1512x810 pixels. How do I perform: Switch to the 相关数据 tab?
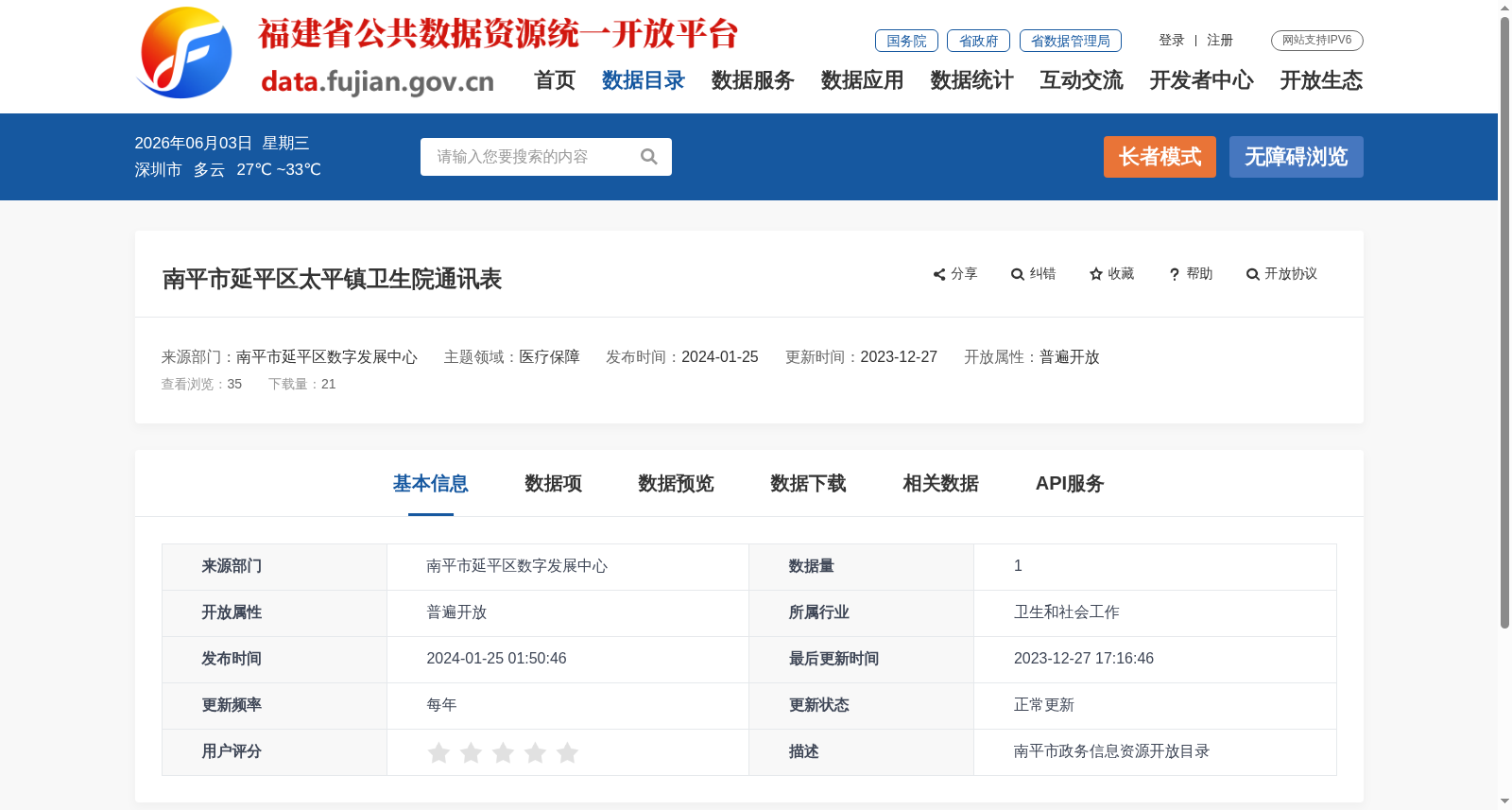(941, 484)
